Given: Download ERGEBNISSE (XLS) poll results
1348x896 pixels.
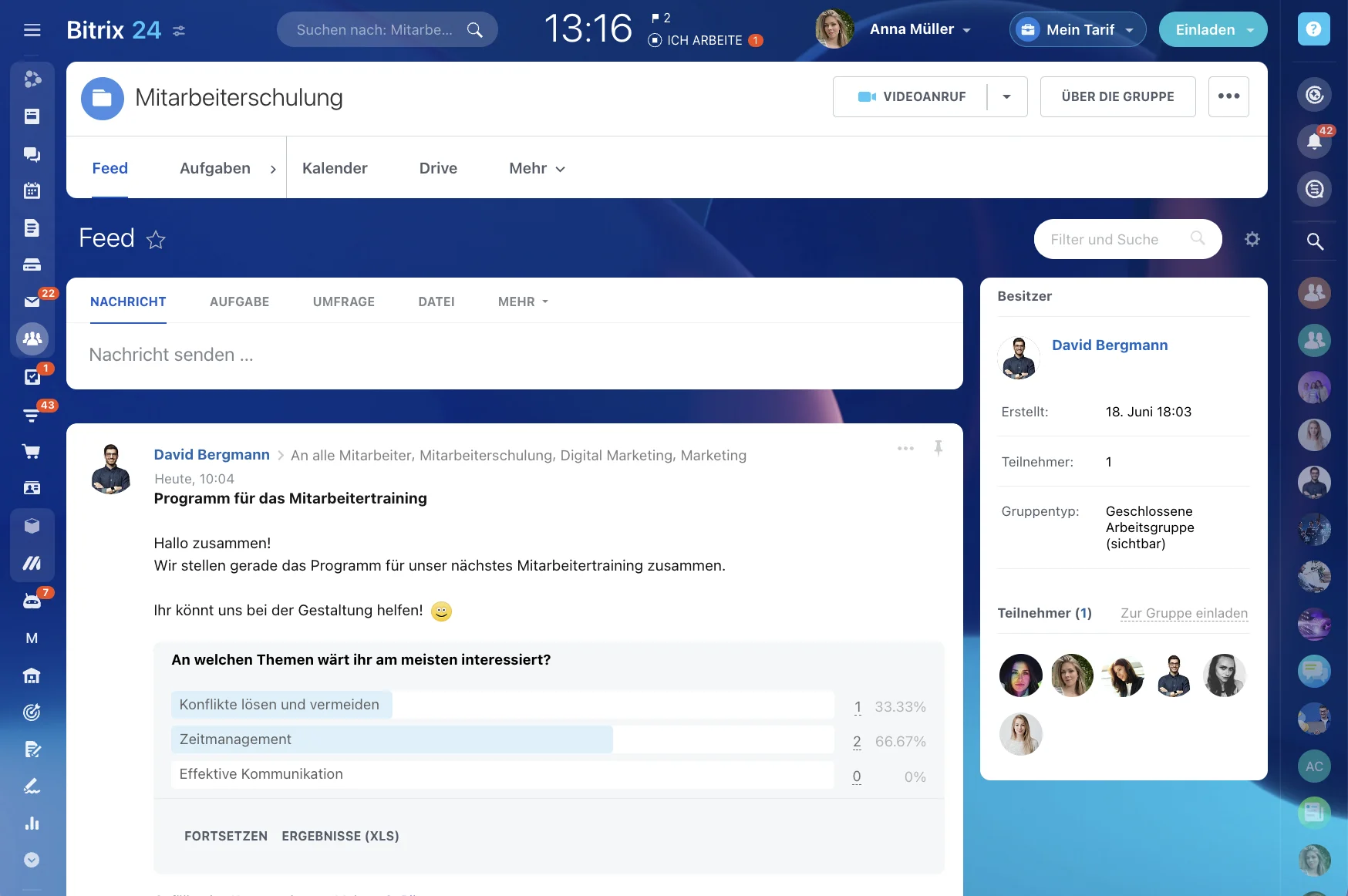Looking at the screenshot, I should point(340,836).
